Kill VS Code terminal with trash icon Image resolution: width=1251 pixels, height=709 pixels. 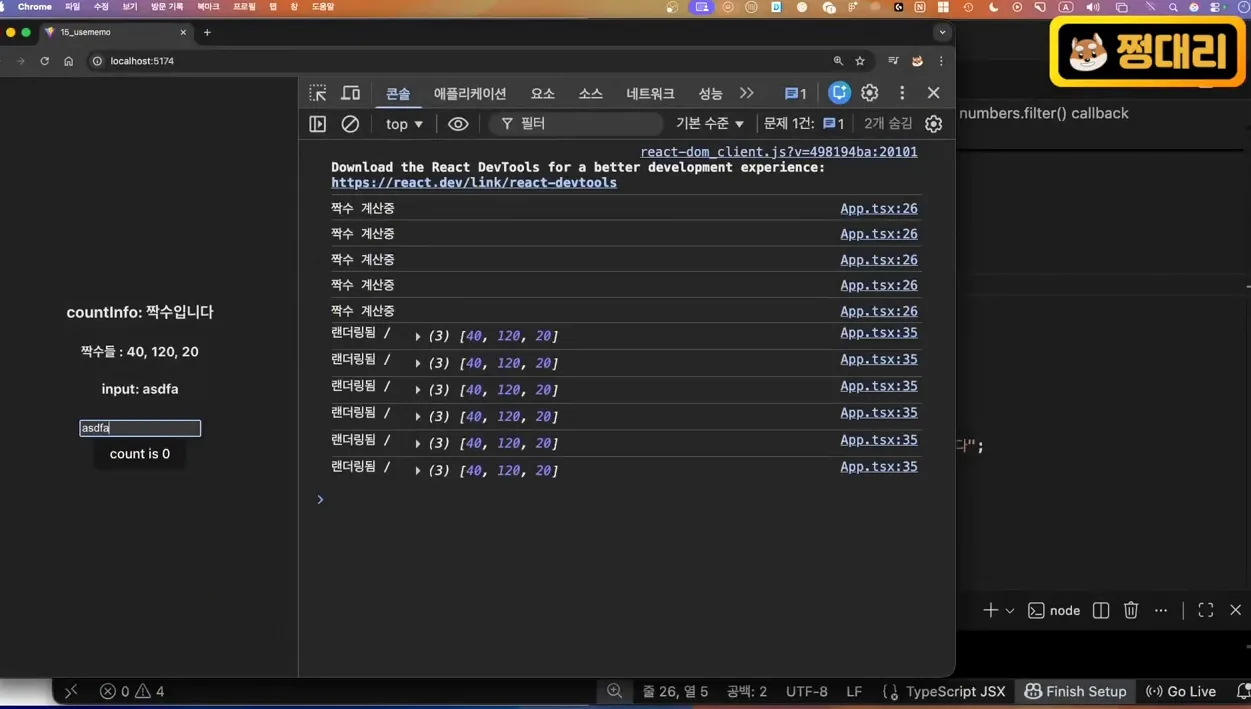tap(1131, 610)
